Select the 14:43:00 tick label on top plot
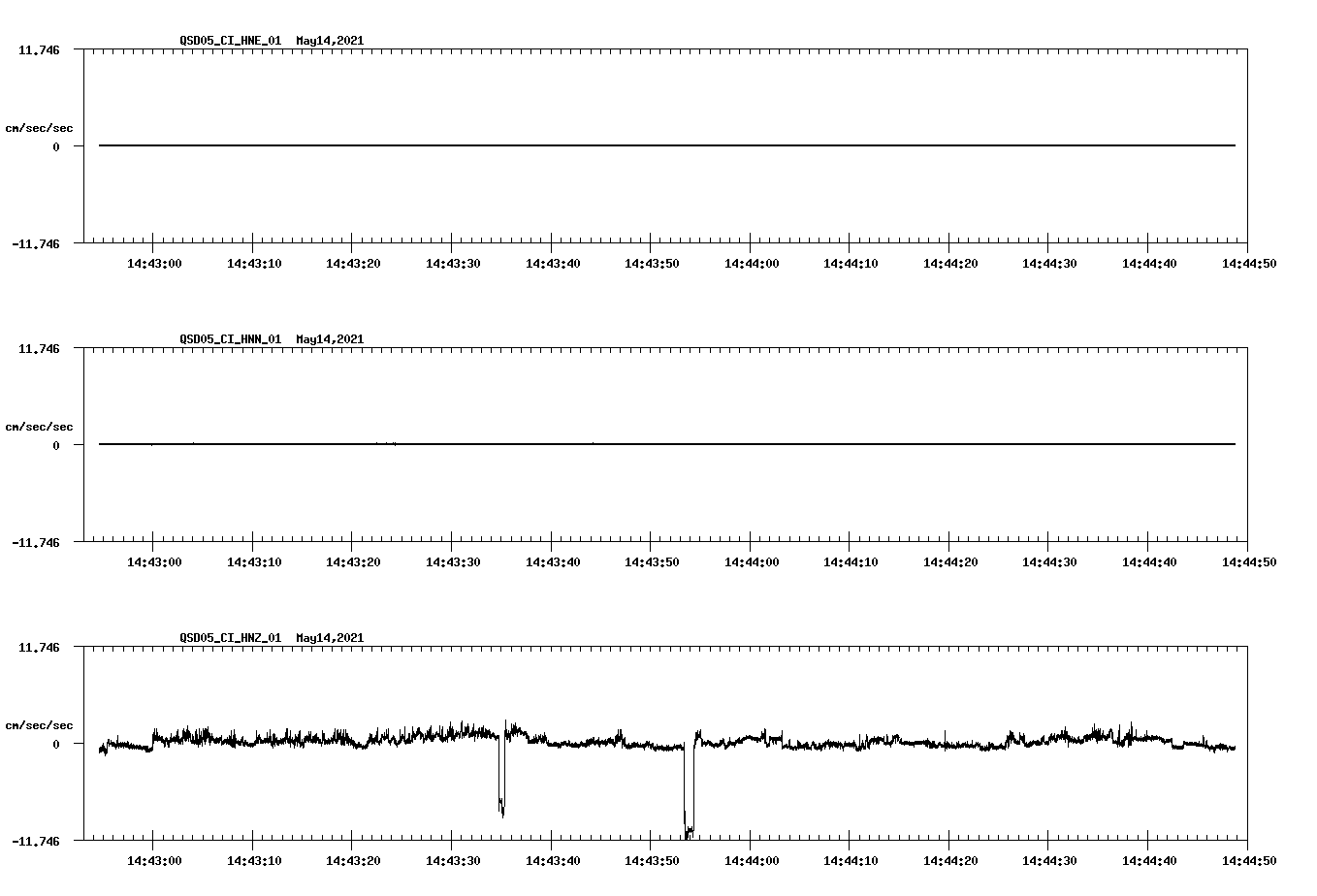1317x896 pixels. click(156, 261)
